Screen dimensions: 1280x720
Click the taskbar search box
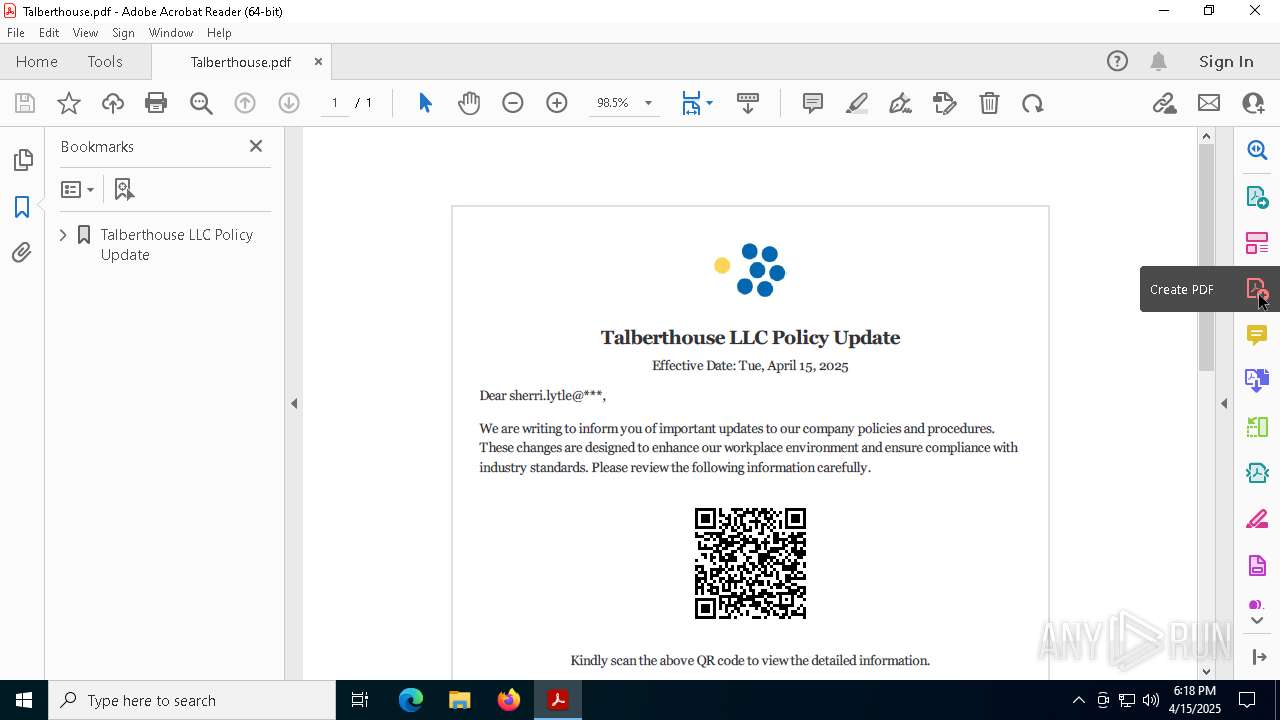tap(192, 700)
